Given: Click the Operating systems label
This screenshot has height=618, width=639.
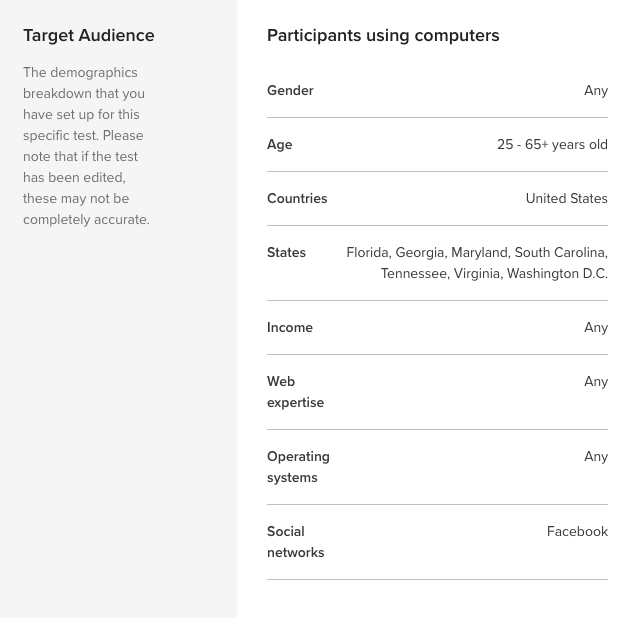Looking at the screenshot, I should click(298, 467).
